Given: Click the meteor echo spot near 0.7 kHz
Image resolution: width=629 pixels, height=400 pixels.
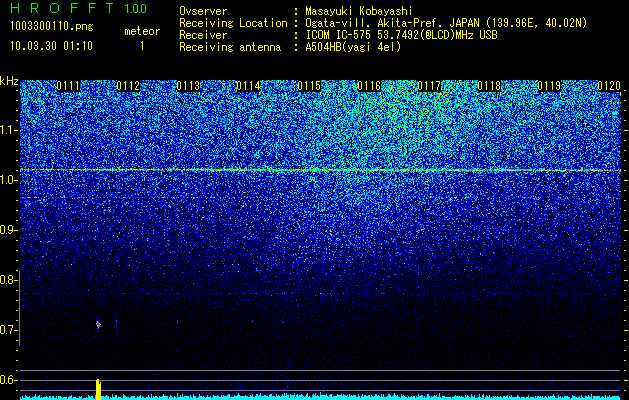Looking at the screenshot, I should pyautogui.click(x=98, y=325).
